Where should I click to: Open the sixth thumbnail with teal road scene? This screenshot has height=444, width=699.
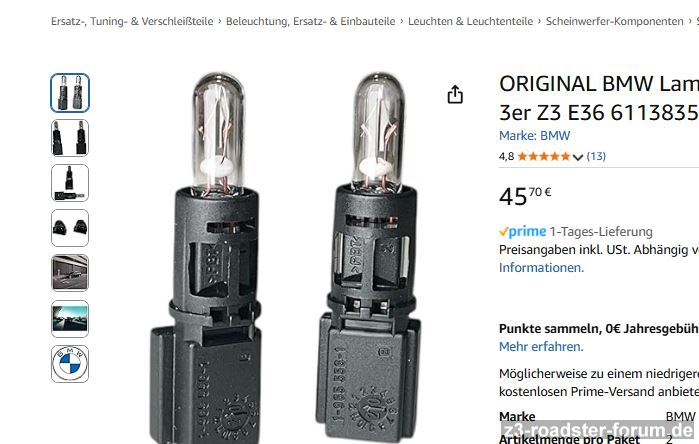(x=70, y=318)
